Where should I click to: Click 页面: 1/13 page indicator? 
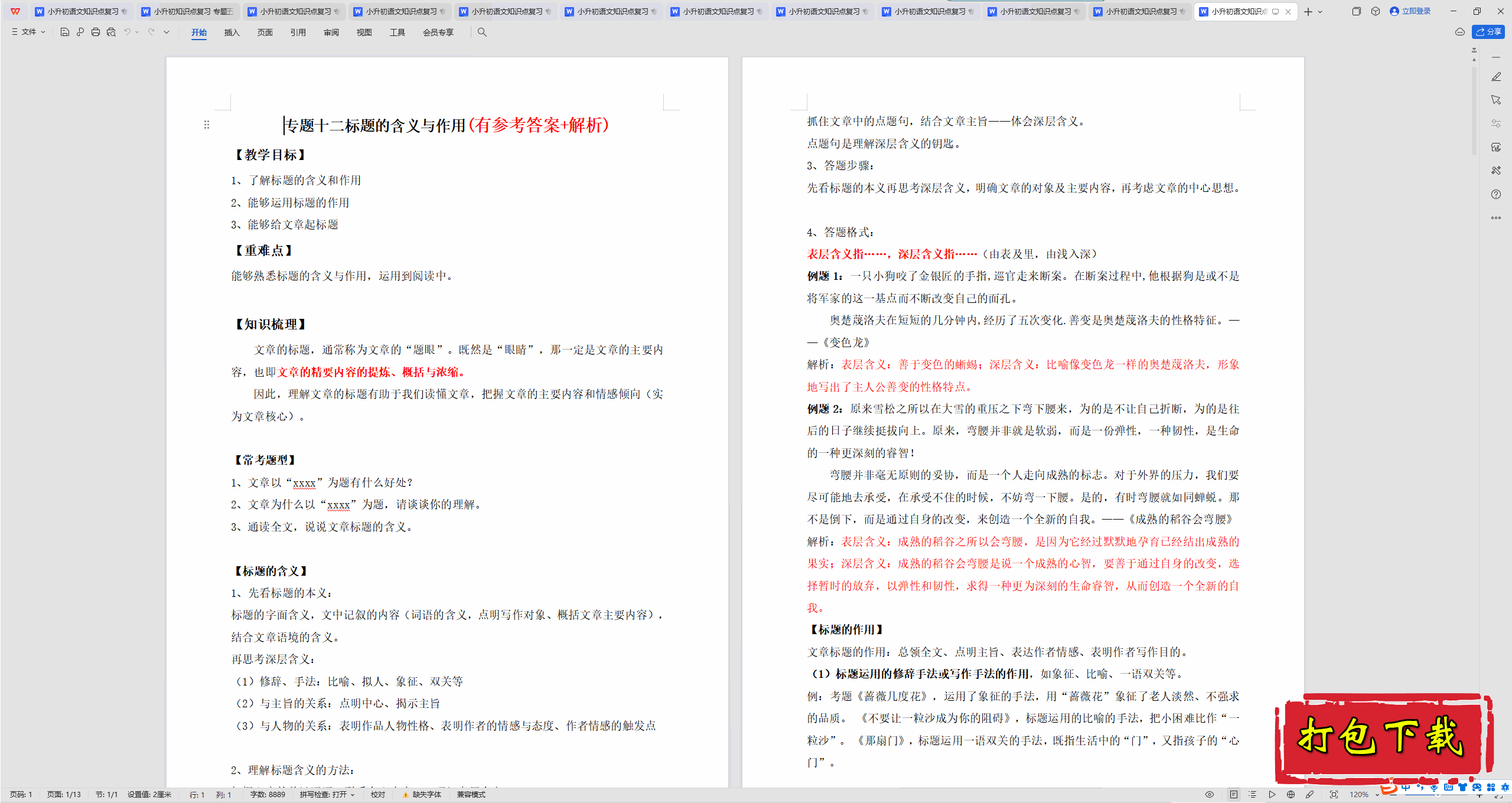[64, 795]
